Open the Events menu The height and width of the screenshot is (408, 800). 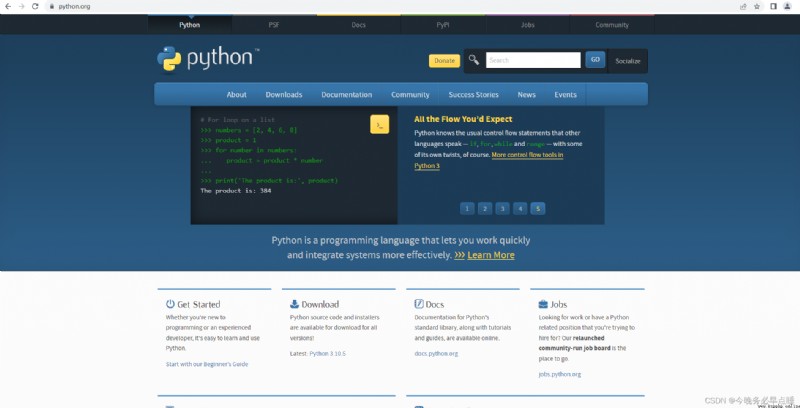click(565, 95)
